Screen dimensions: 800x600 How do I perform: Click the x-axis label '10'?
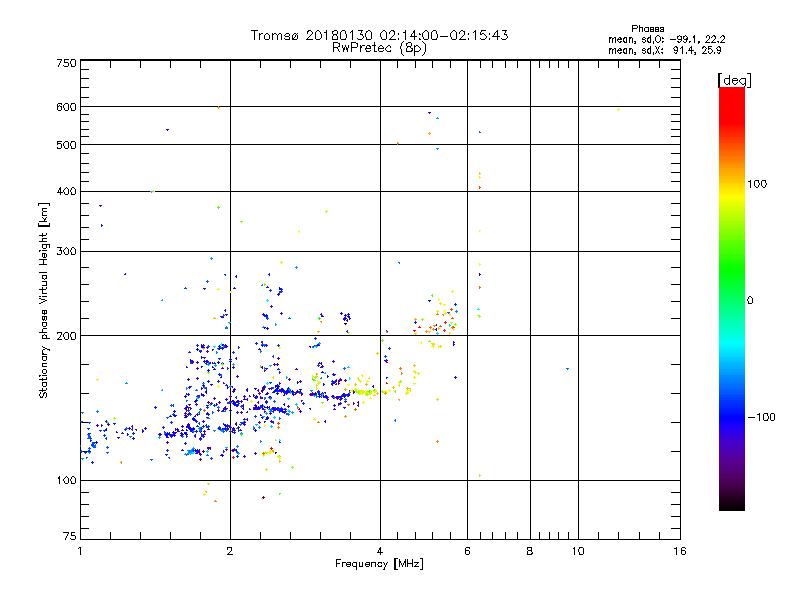[x=578, y=551]
